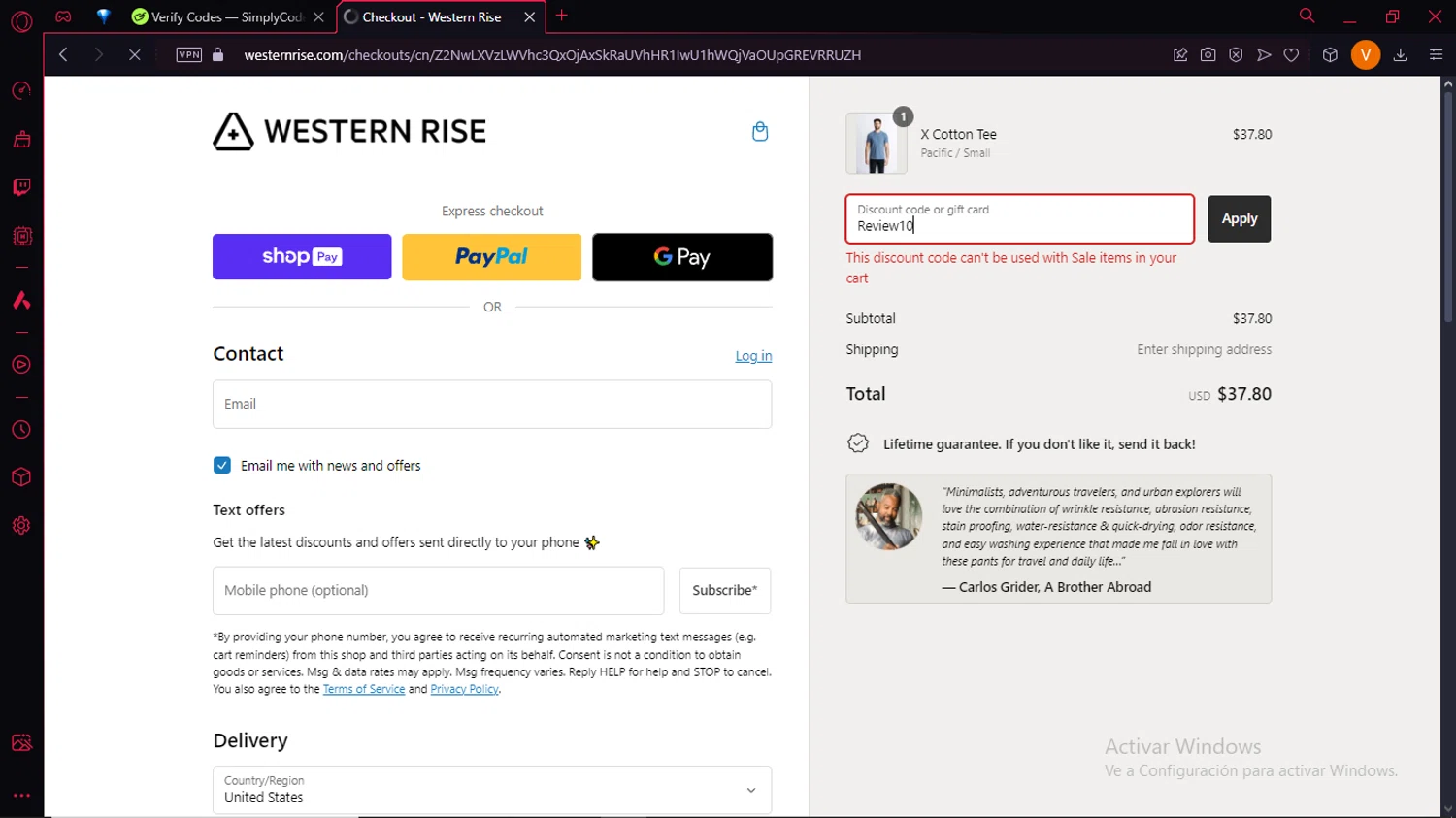Focus the Mobile phone (optional) field
1456x818 pixels.
pos(439,590)
